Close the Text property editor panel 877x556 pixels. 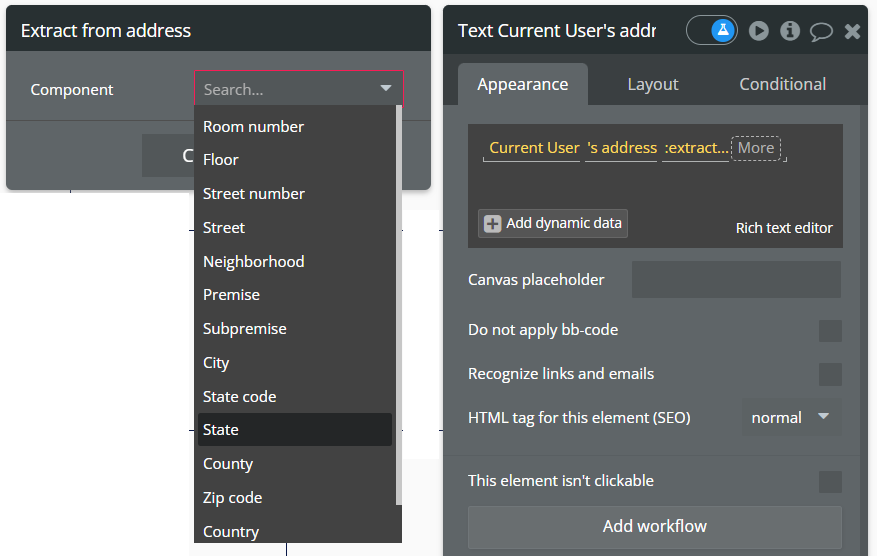852,31
